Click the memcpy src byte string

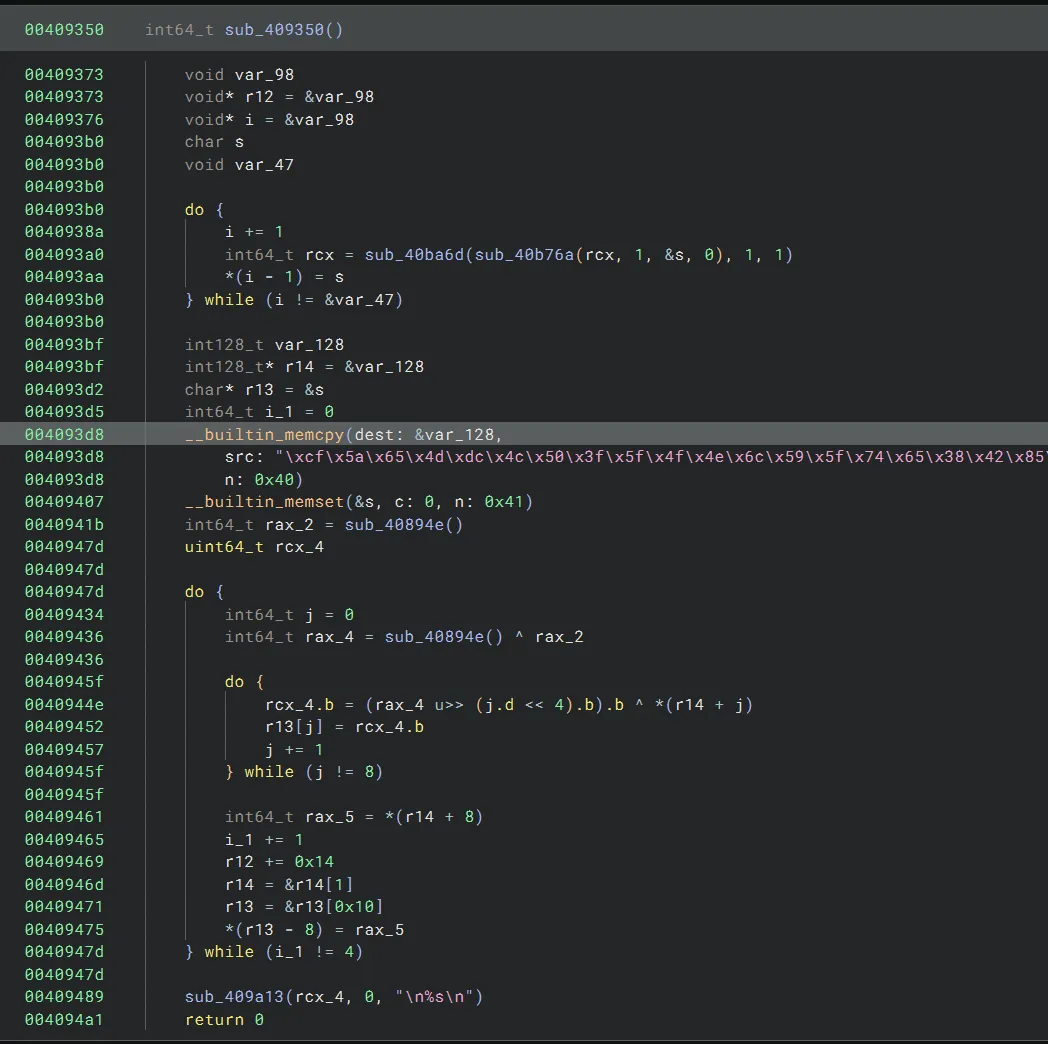(x=660, y=457)
